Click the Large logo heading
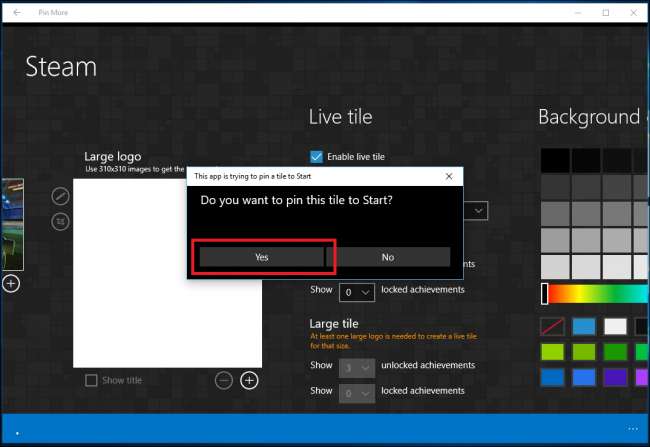 pyautogui.click(x=113, y=156)
